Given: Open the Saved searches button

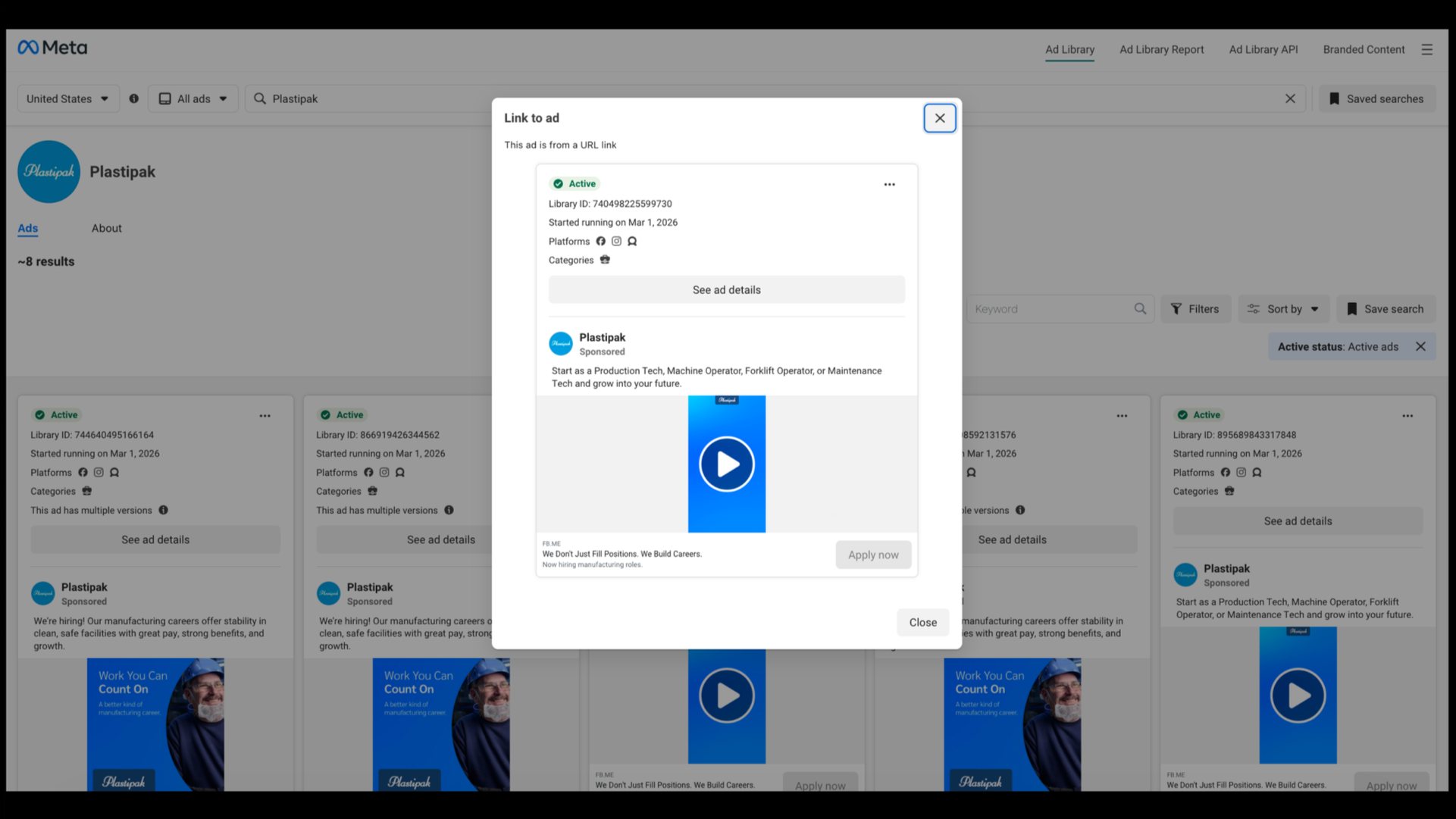Looking at the screenshot, I should (1376, 98).
